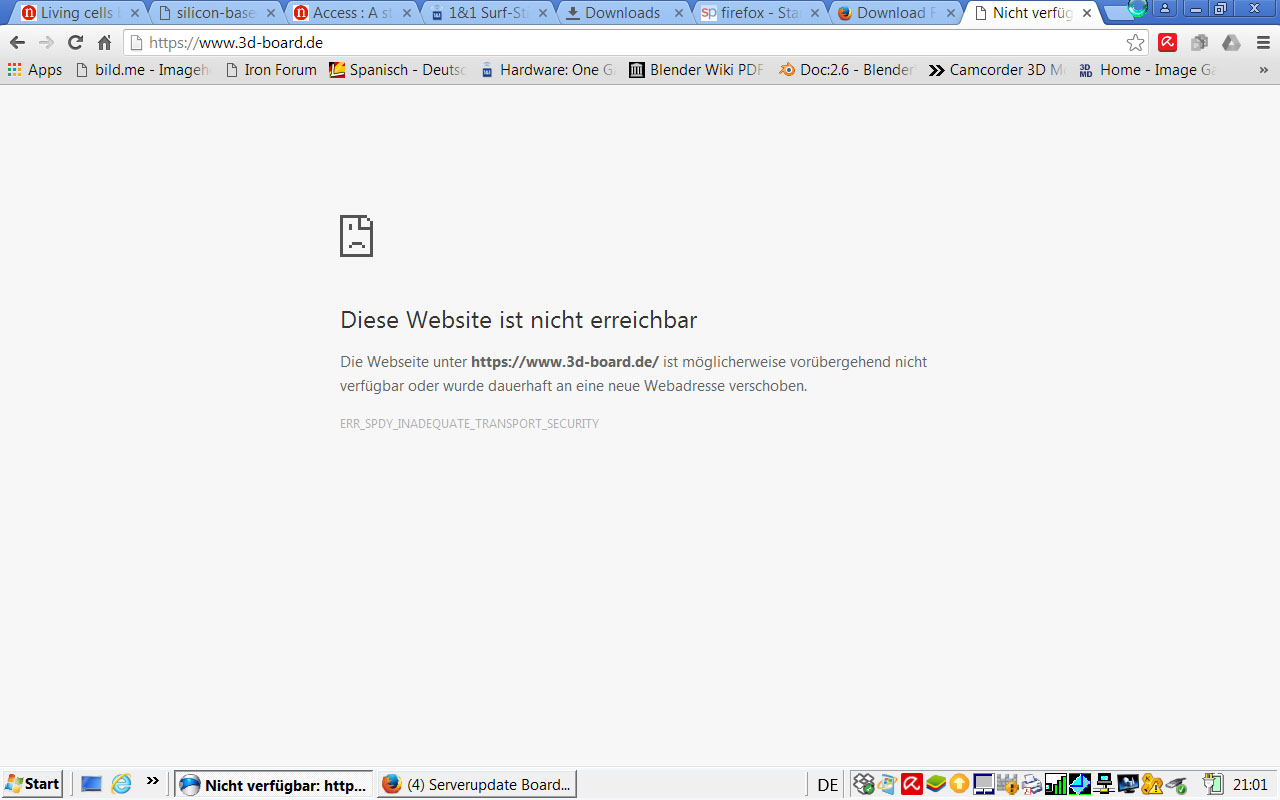
Task: Click the power plug battery tray icon
Action: point(1212,785)
